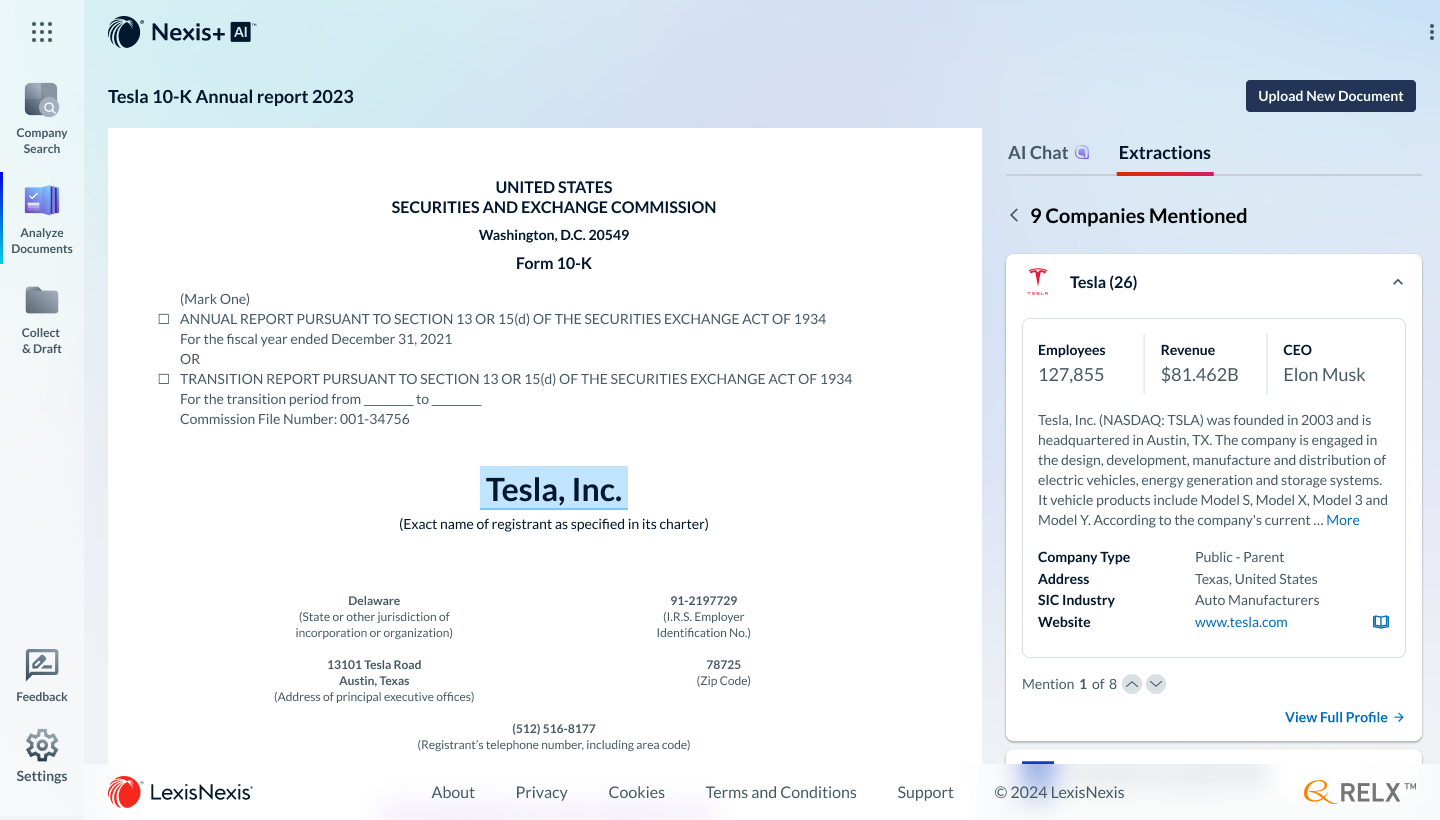Collapse the Tesla (26) company card
Viewport: 1440px width, 820px height.
click(x=1398, y=282)
